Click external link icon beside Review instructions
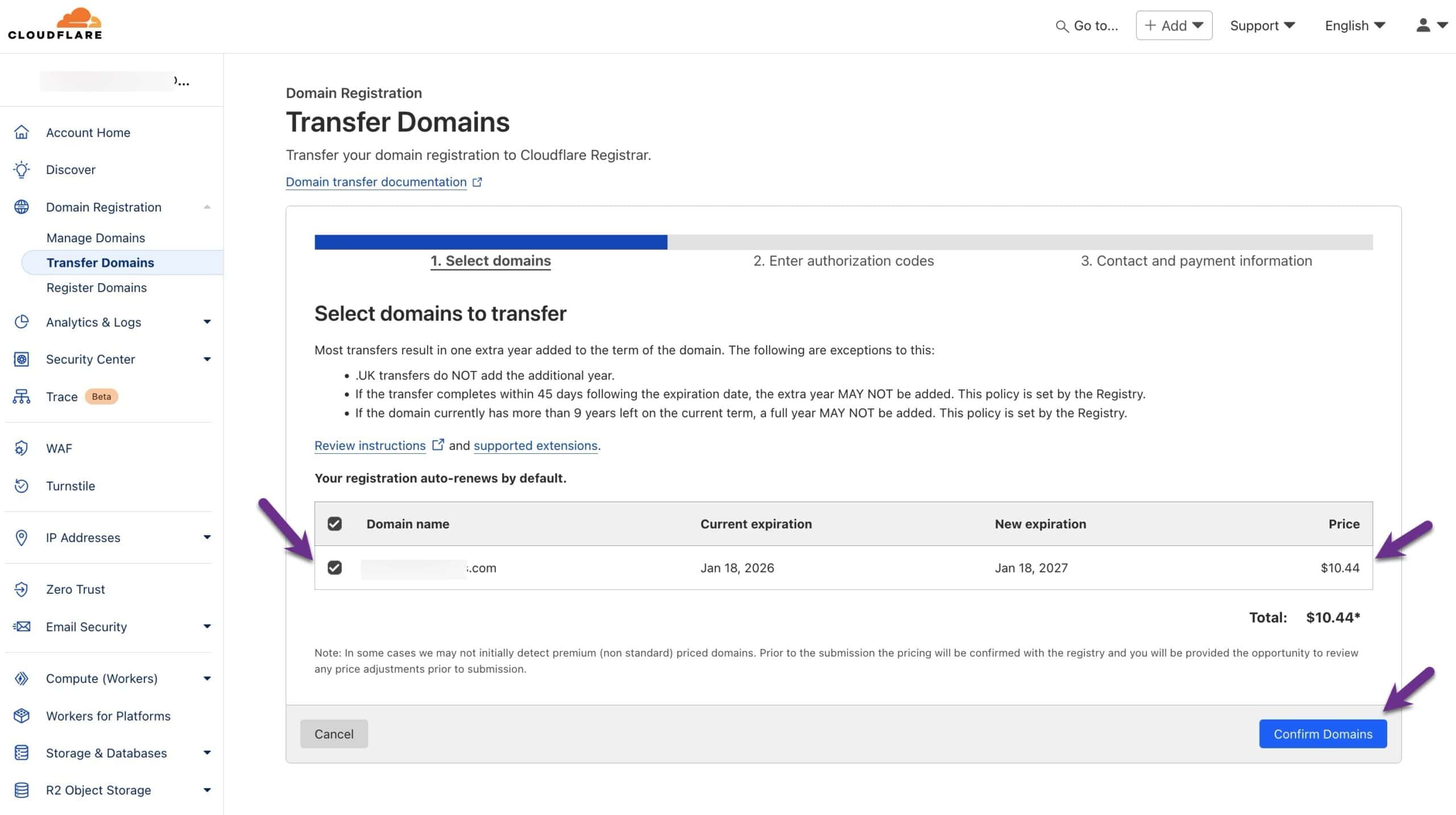 437,445
